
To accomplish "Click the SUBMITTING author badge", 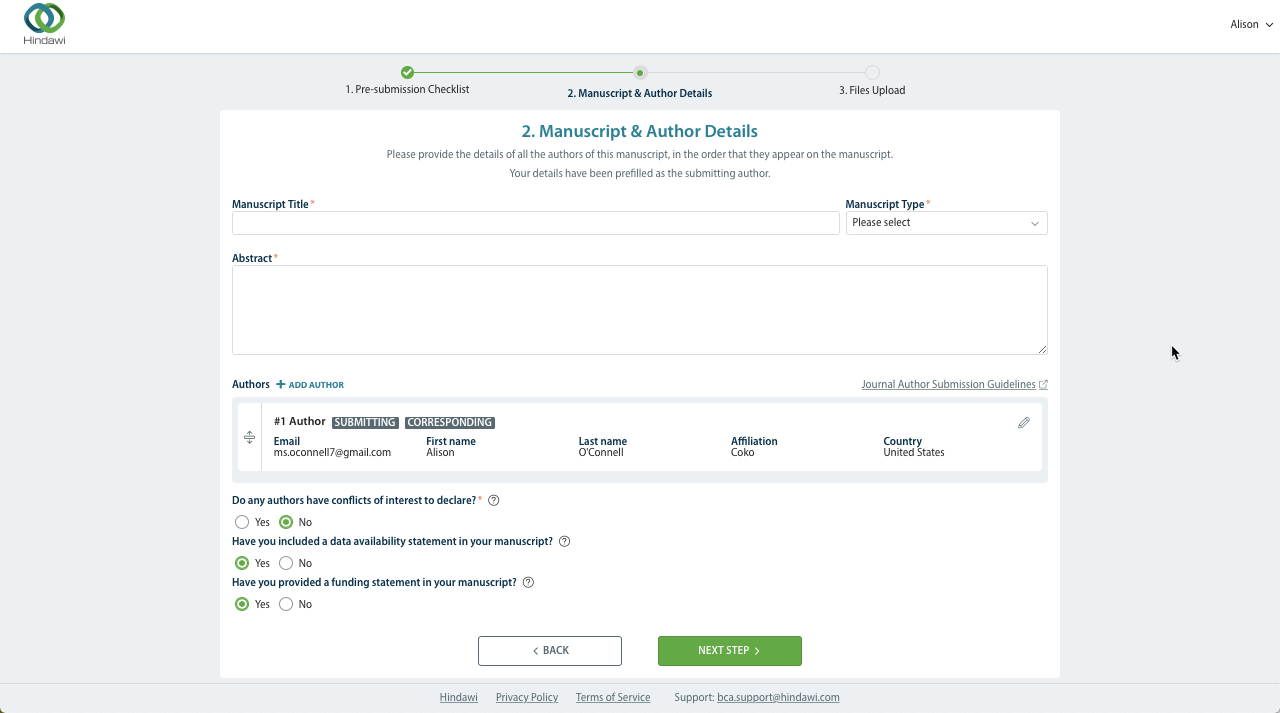I will 365,422.
